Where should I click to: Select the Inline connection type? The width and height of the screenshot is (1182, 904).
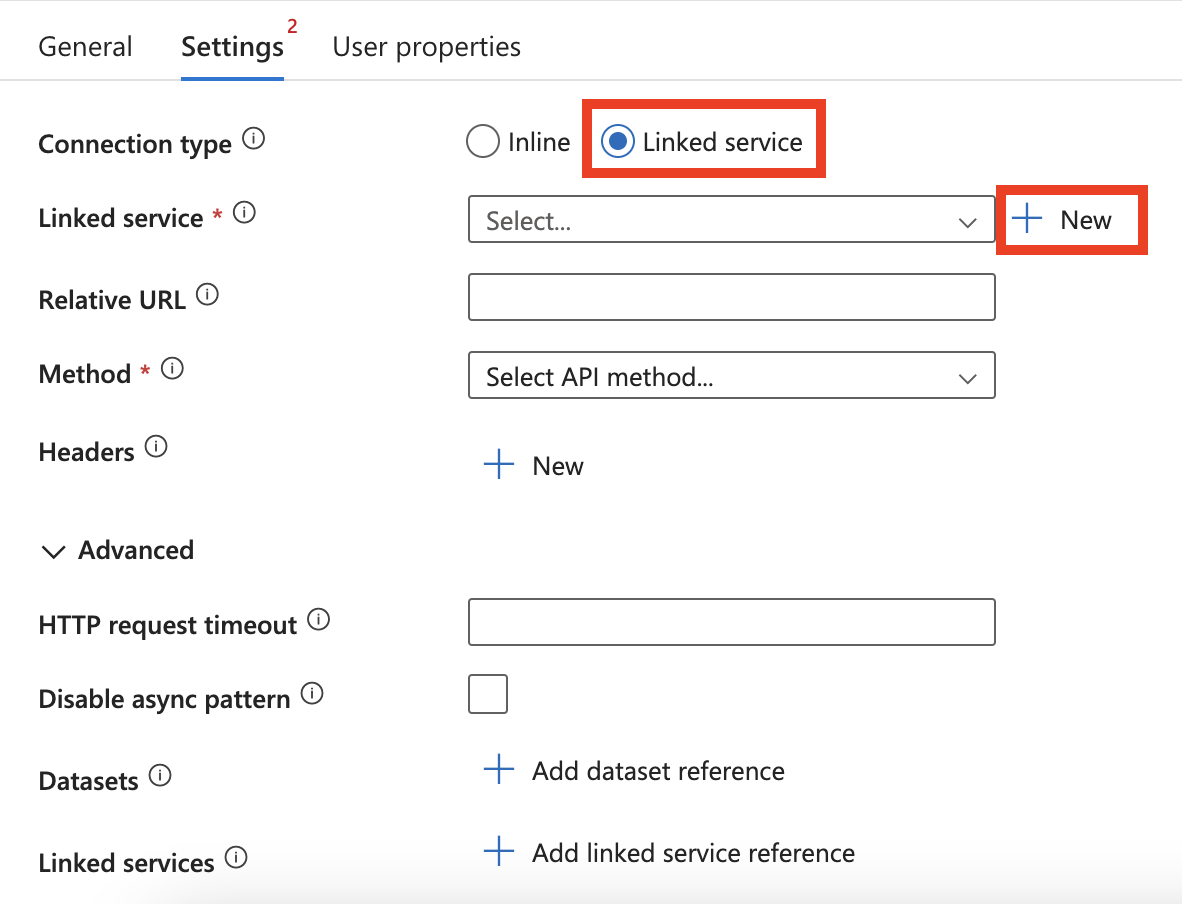click(483, 141)
